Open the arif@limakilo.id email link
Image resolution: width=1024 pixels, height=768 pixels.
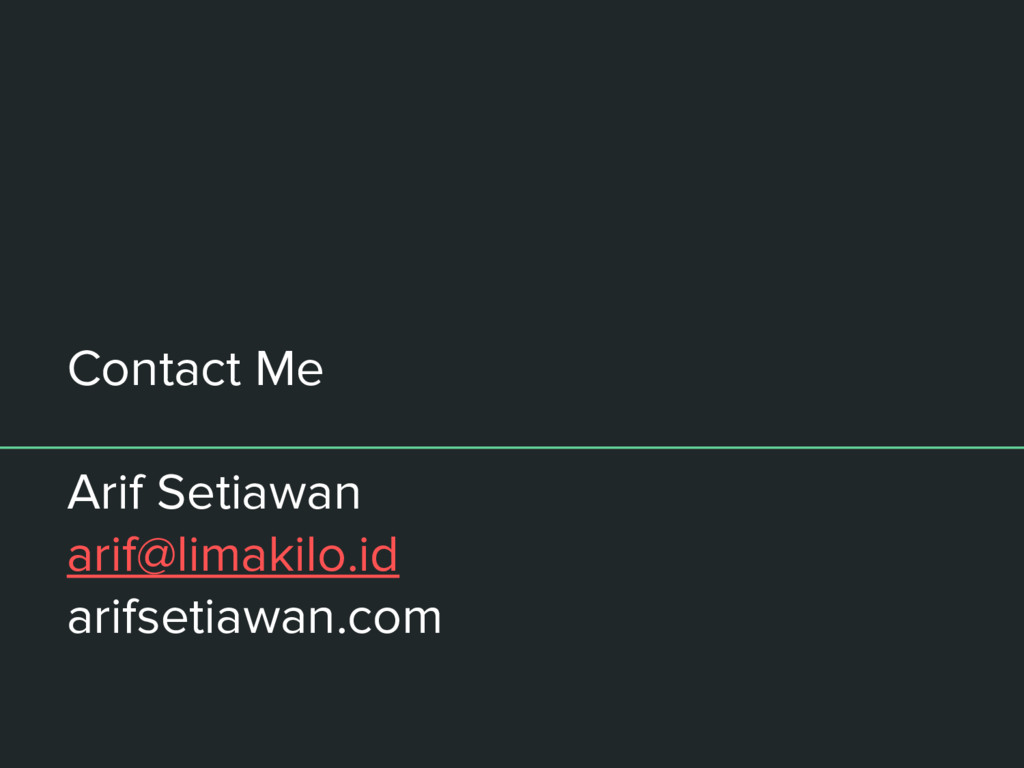coord(233,555)
